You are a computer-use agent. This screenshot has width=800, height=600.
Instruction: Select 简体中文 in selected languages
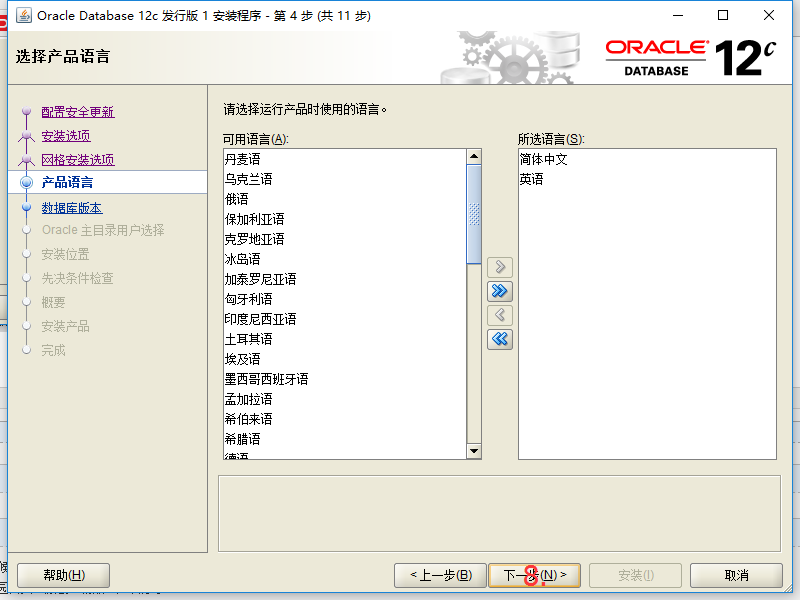click(x=647, y=159)
